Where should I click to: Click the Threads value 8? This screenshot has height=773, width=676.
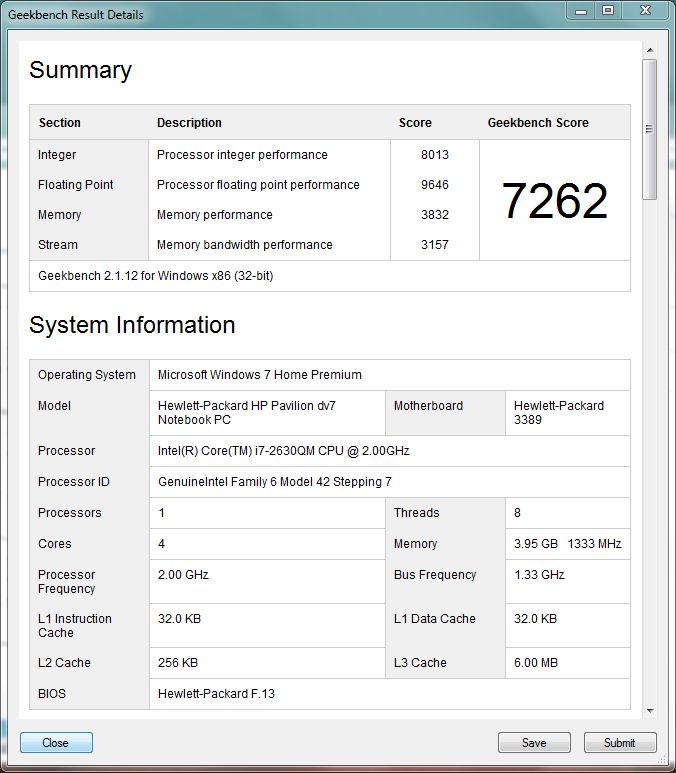click(517, 513)
